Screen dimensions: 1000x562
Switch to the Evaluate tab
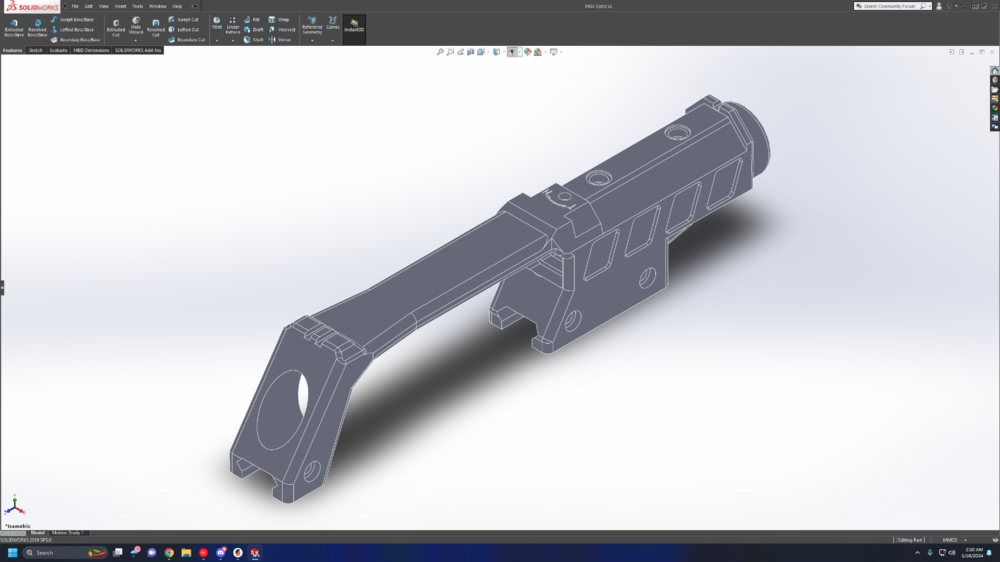[x=59, y=50]
